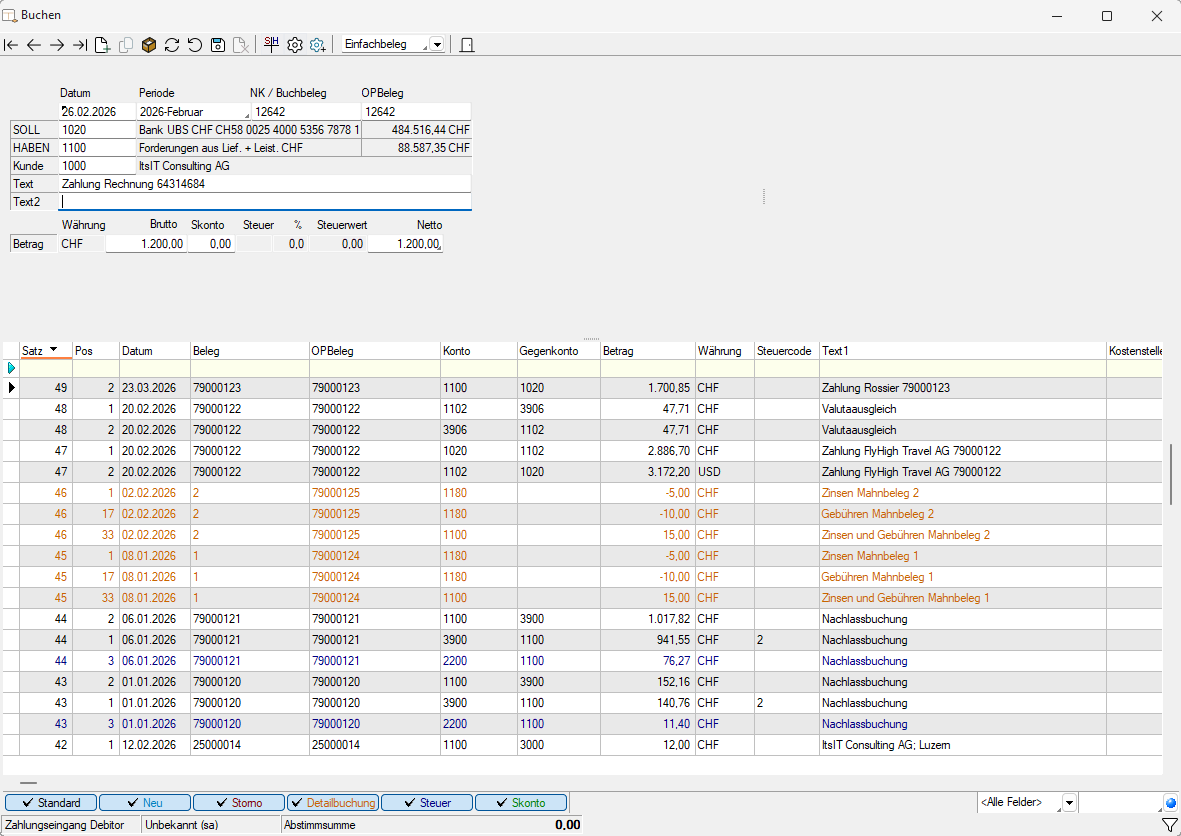Click the brown package box icon
The height and width of the screenshot is (836, 1181).
point(149,45)
